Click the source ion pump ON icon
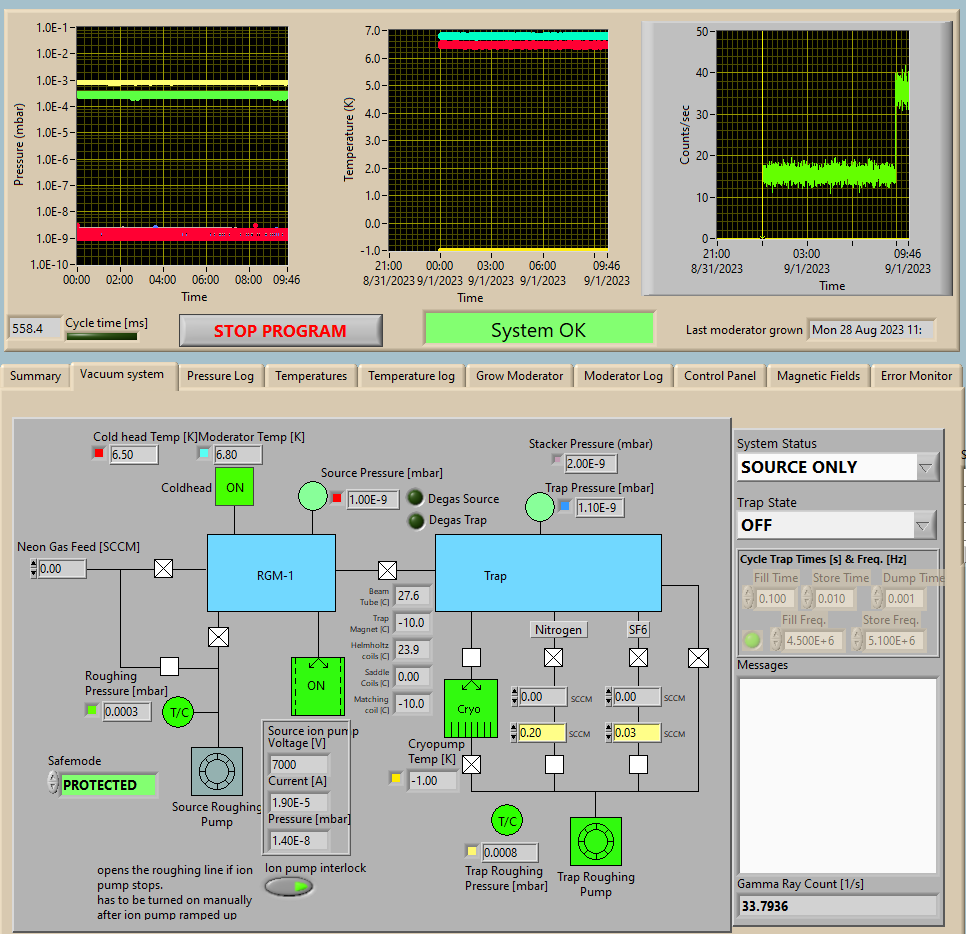 (x=316, y=686)
